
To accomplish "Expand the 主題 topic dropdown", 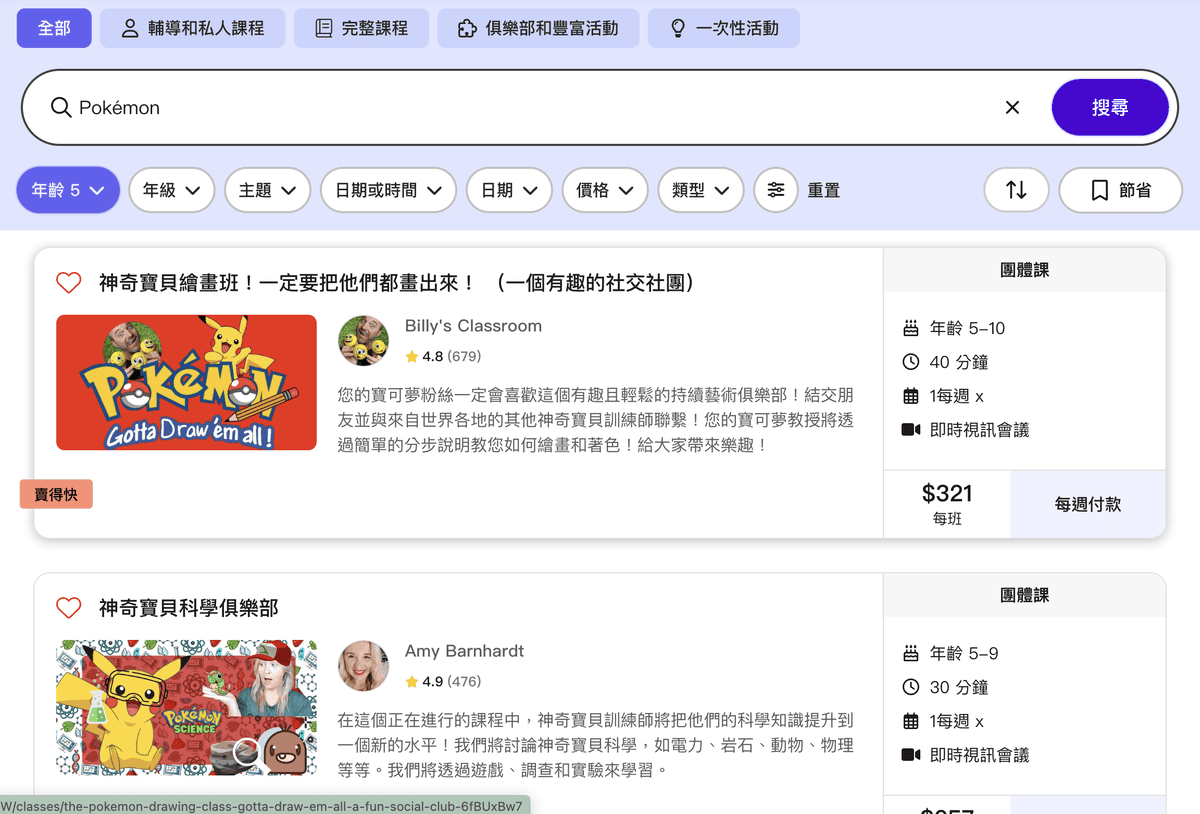I will point(268,190).
